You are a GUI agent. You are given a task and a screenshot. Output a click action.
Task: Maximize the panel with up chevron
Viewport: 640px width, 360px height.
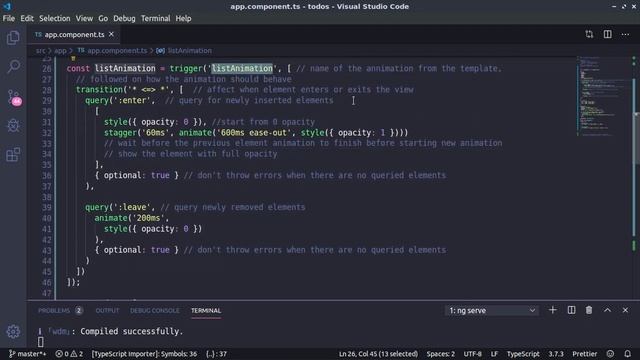[607, 310]
